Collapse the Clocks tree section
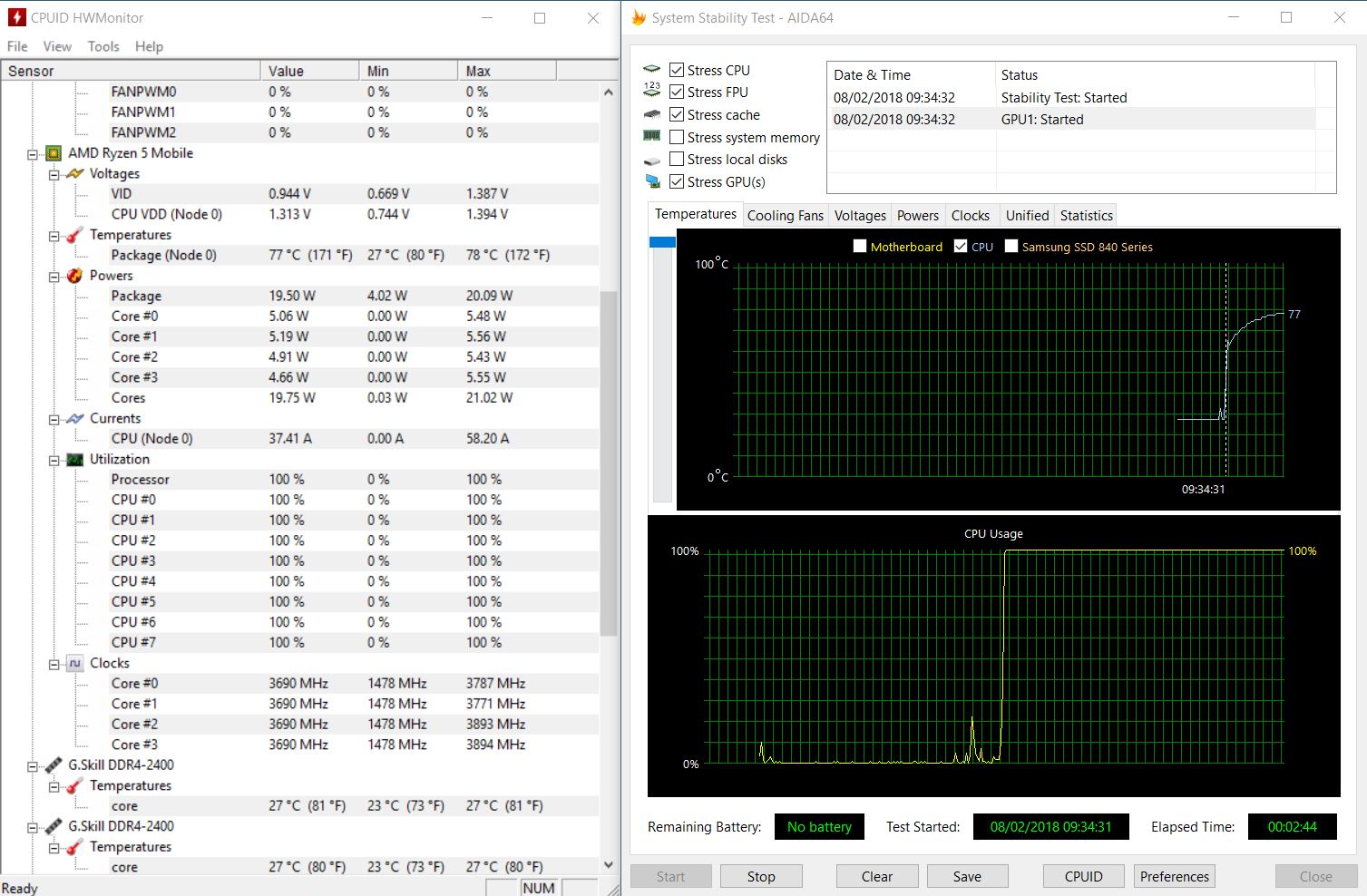1367x896 pixels. click(x=54, y=665)
